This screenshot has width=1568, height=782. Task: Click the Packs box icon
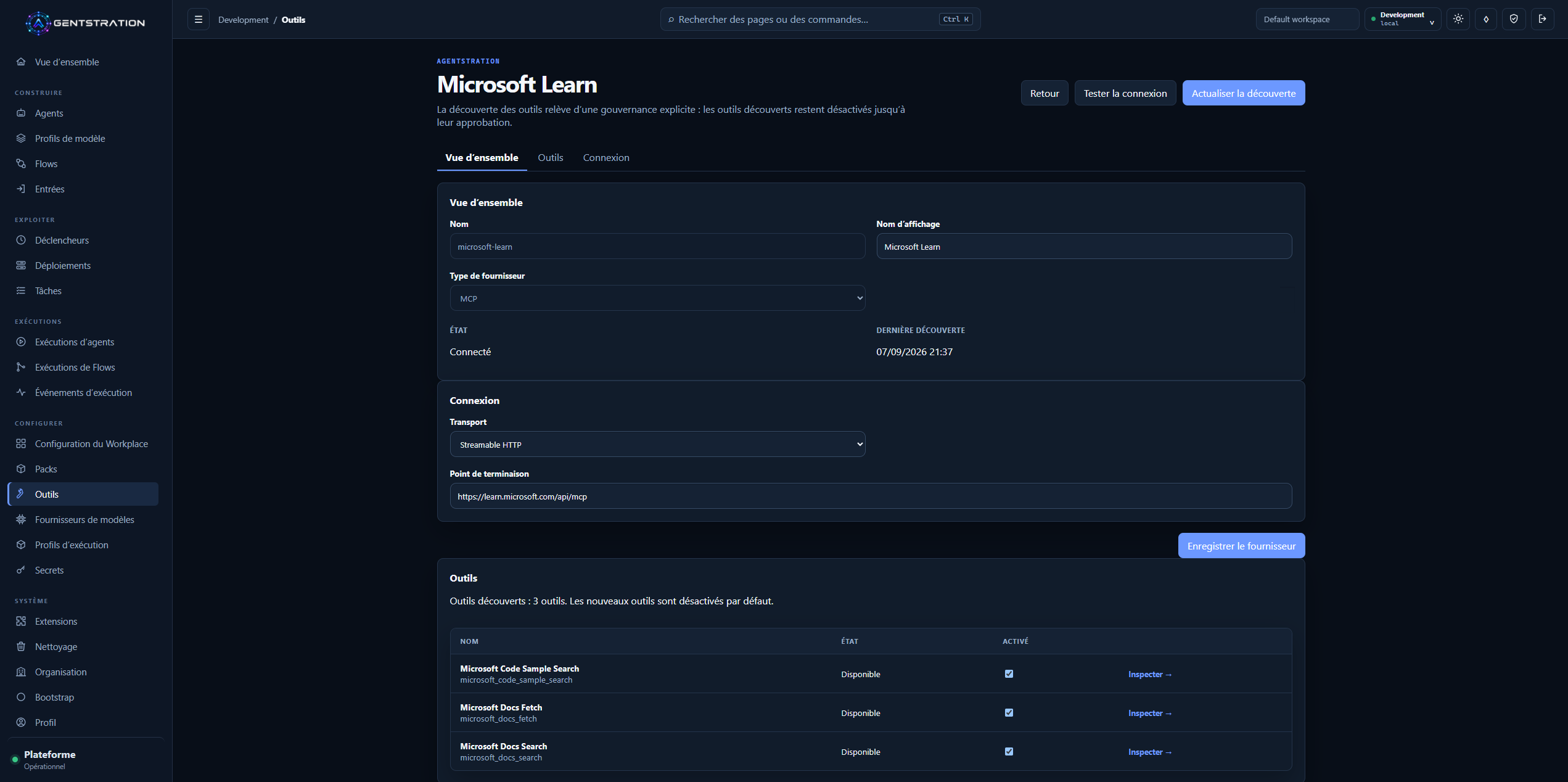21,469
